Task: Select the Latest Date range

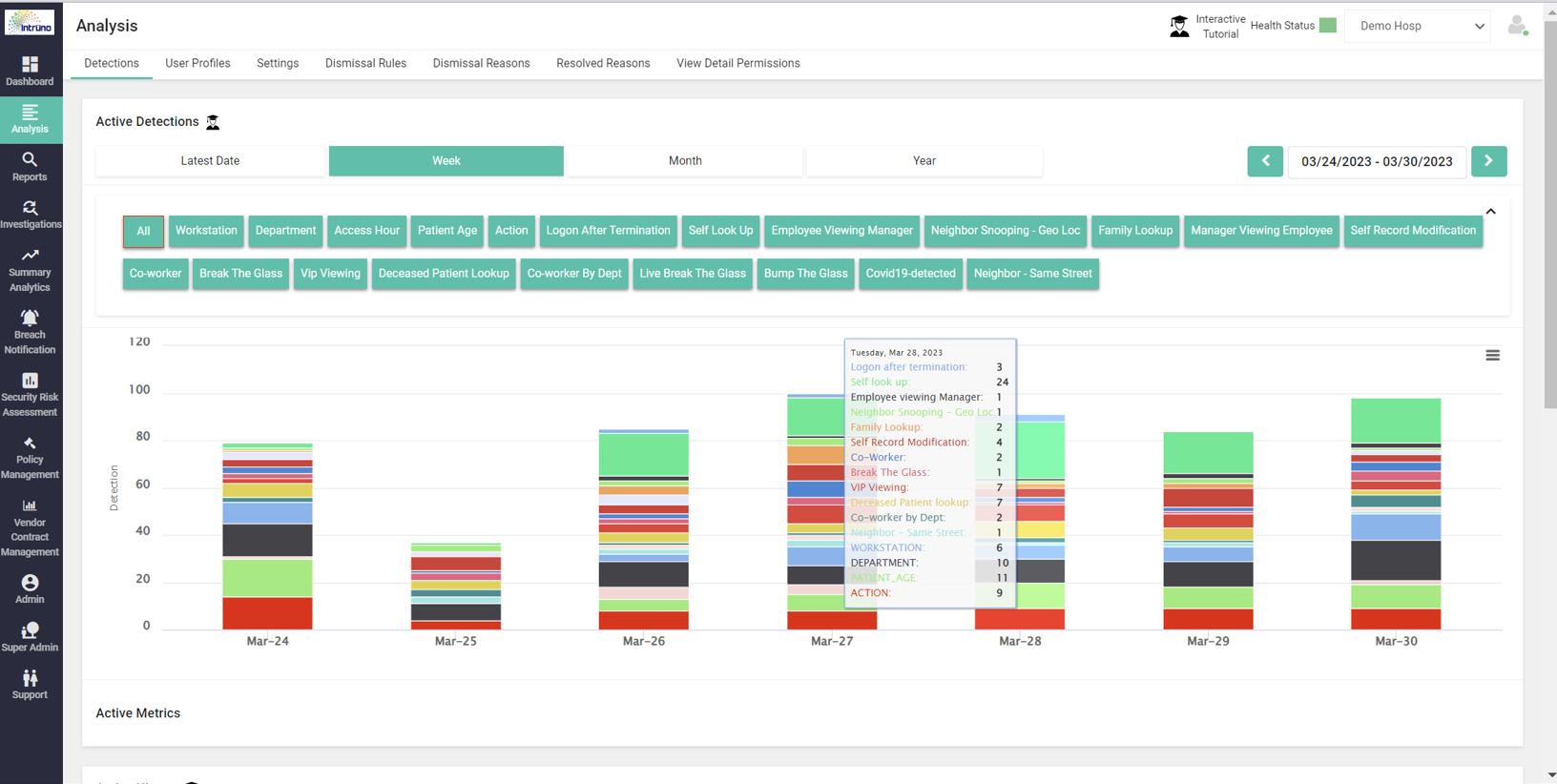Action: [x=210, y=161]
